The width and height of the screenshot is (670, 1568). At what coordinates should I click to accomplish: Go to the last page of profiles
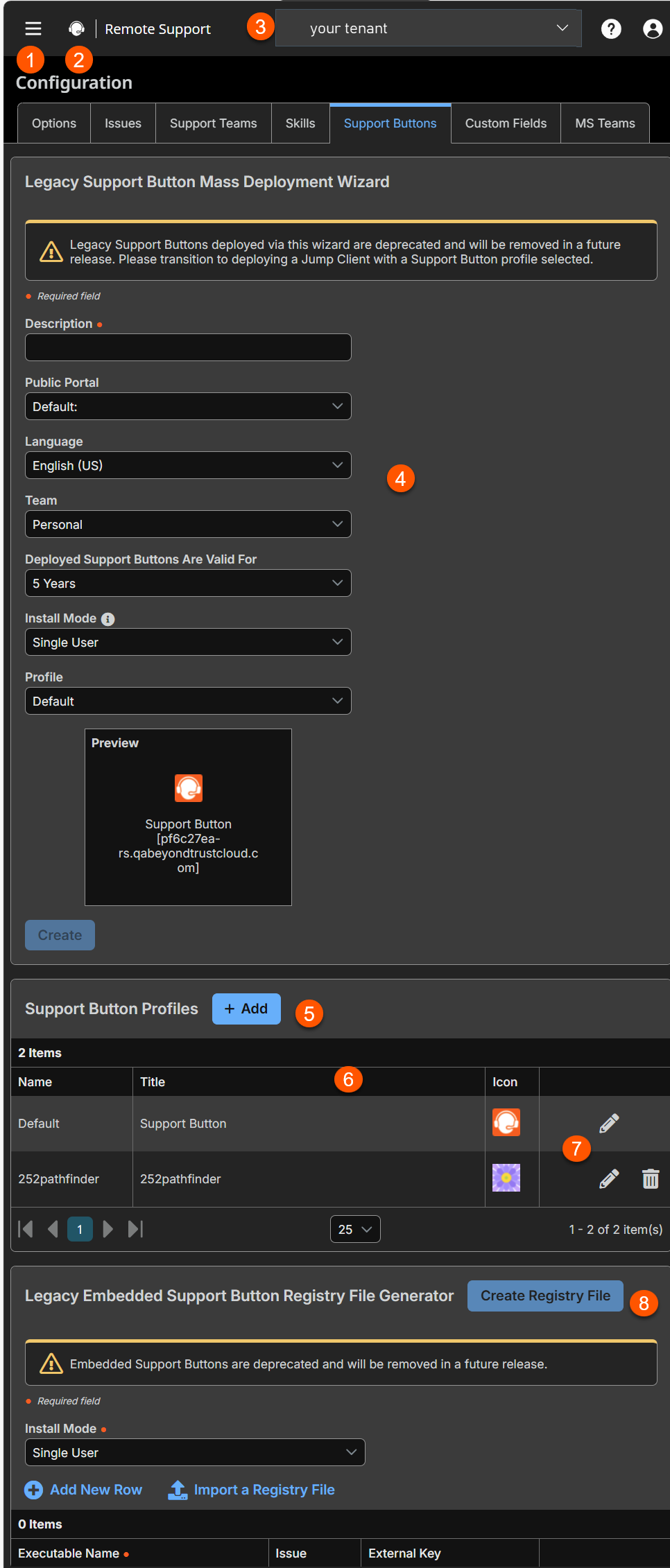pyautogui.click(x=135, y=1229)
